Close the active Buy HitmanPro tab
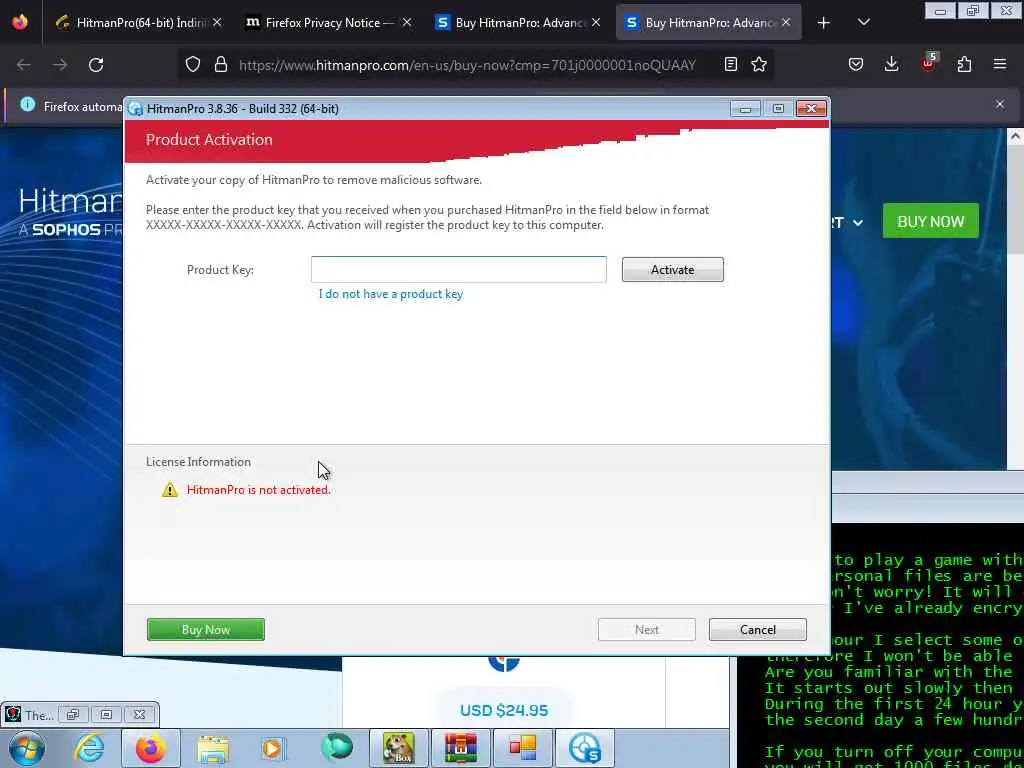This screenshot has width=1024, height=768. pos(786,22)
